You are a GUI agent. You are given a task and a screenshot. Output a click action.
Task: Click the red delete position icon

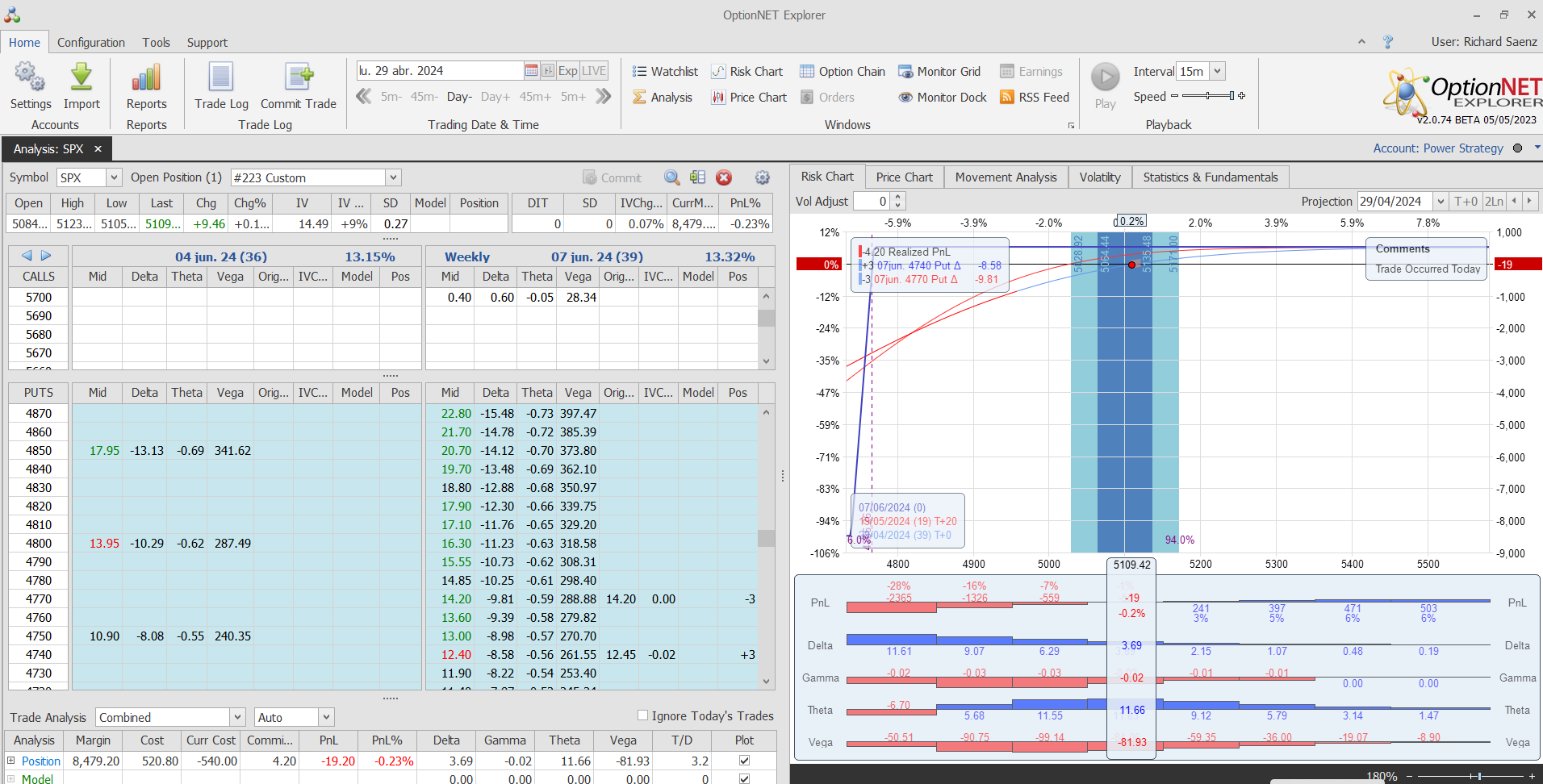tap(724, 177)
